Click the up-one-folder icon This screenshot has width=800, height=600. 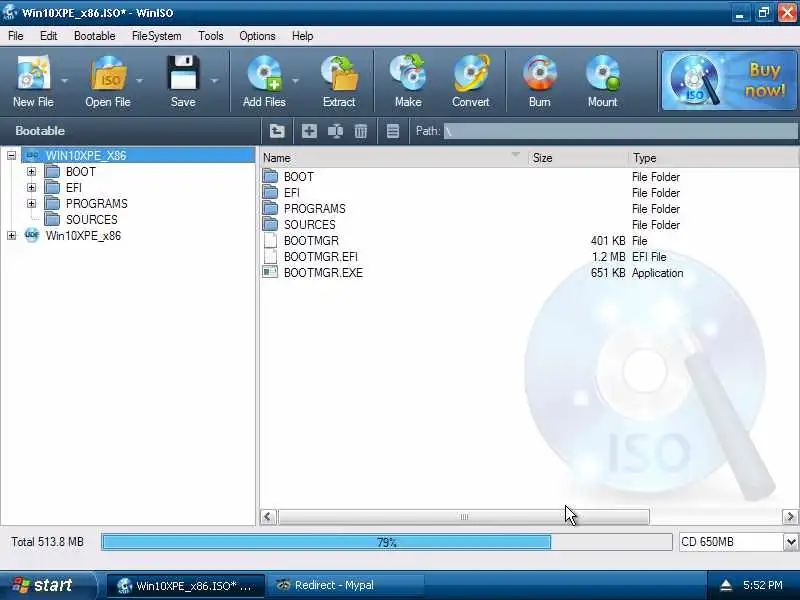click(277, 131)
